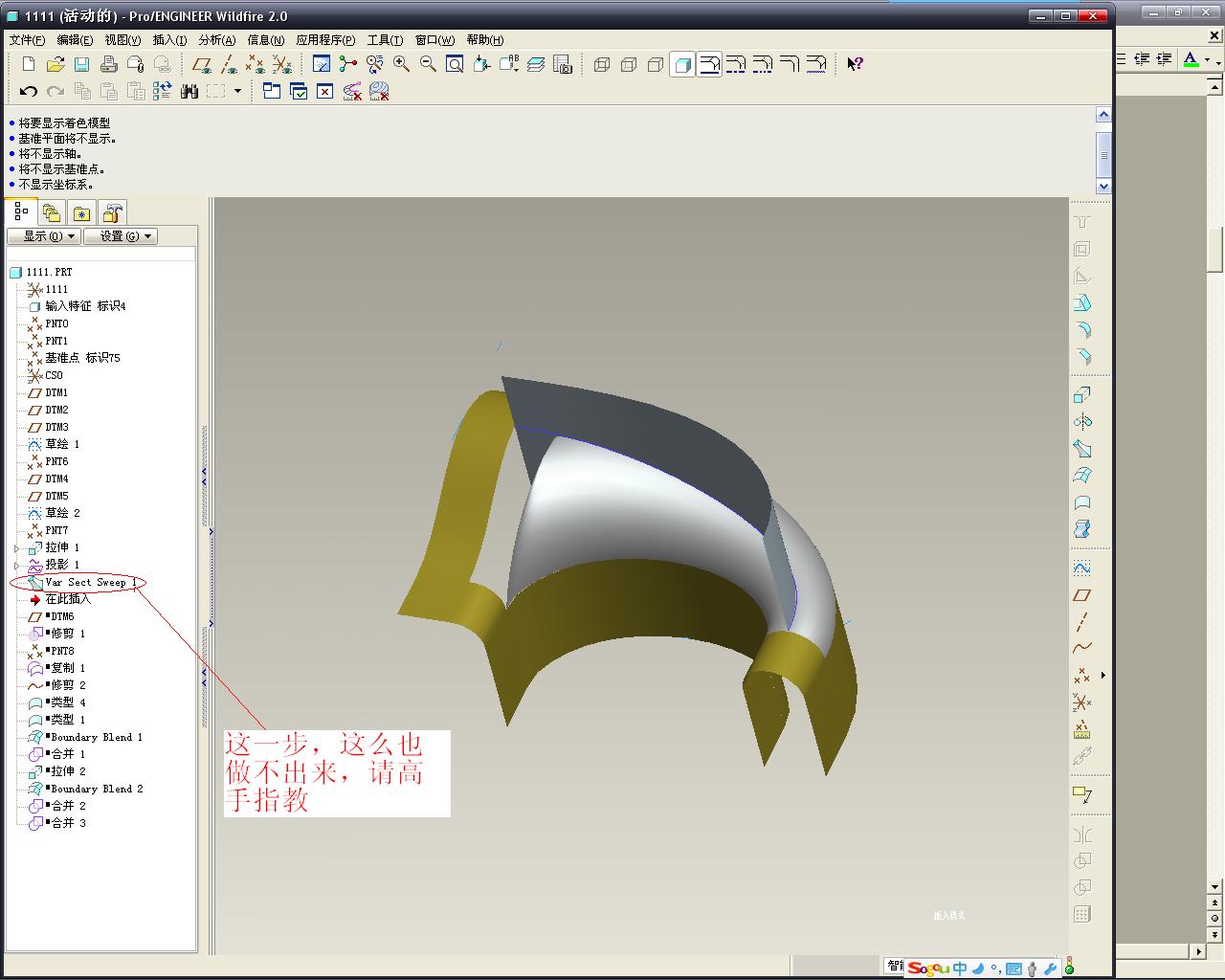Open the binoculars Find tool
Image resolution: width=1225 pixels, height=980 pixels.
point(189,91)
